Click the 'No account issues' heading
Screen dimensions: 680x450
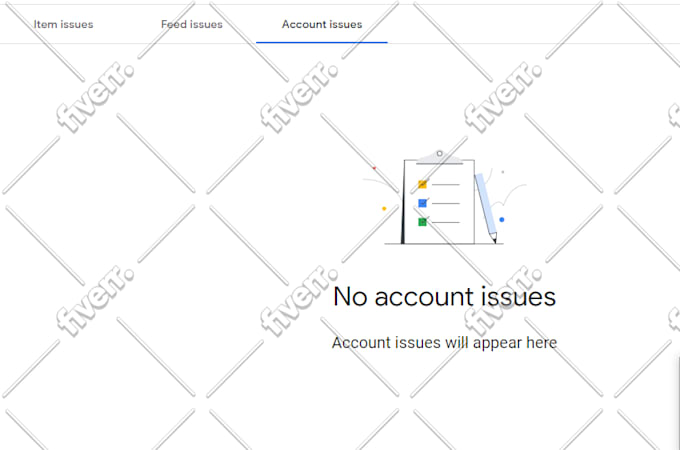tap(445, 297)
